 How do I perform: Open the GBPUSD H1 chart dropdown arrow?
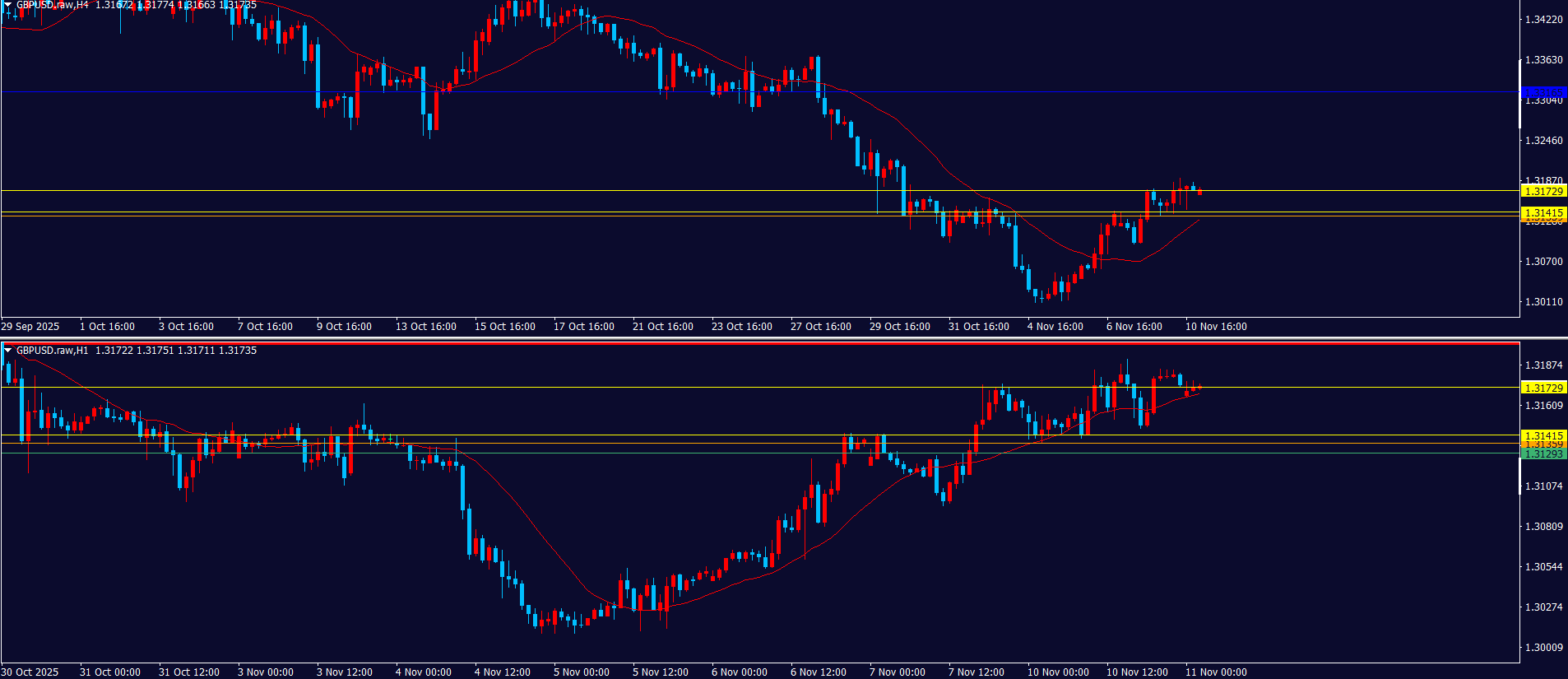8,351
